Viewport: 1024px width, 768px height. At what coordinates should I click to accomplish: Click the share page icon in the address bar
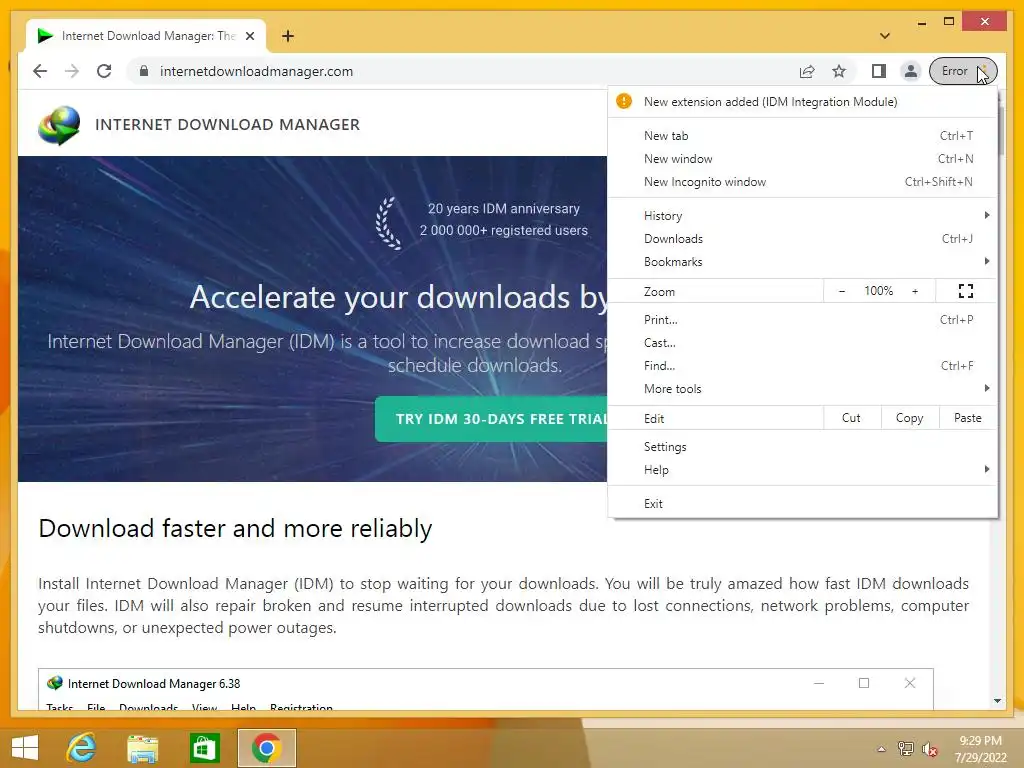pos(807,71)
